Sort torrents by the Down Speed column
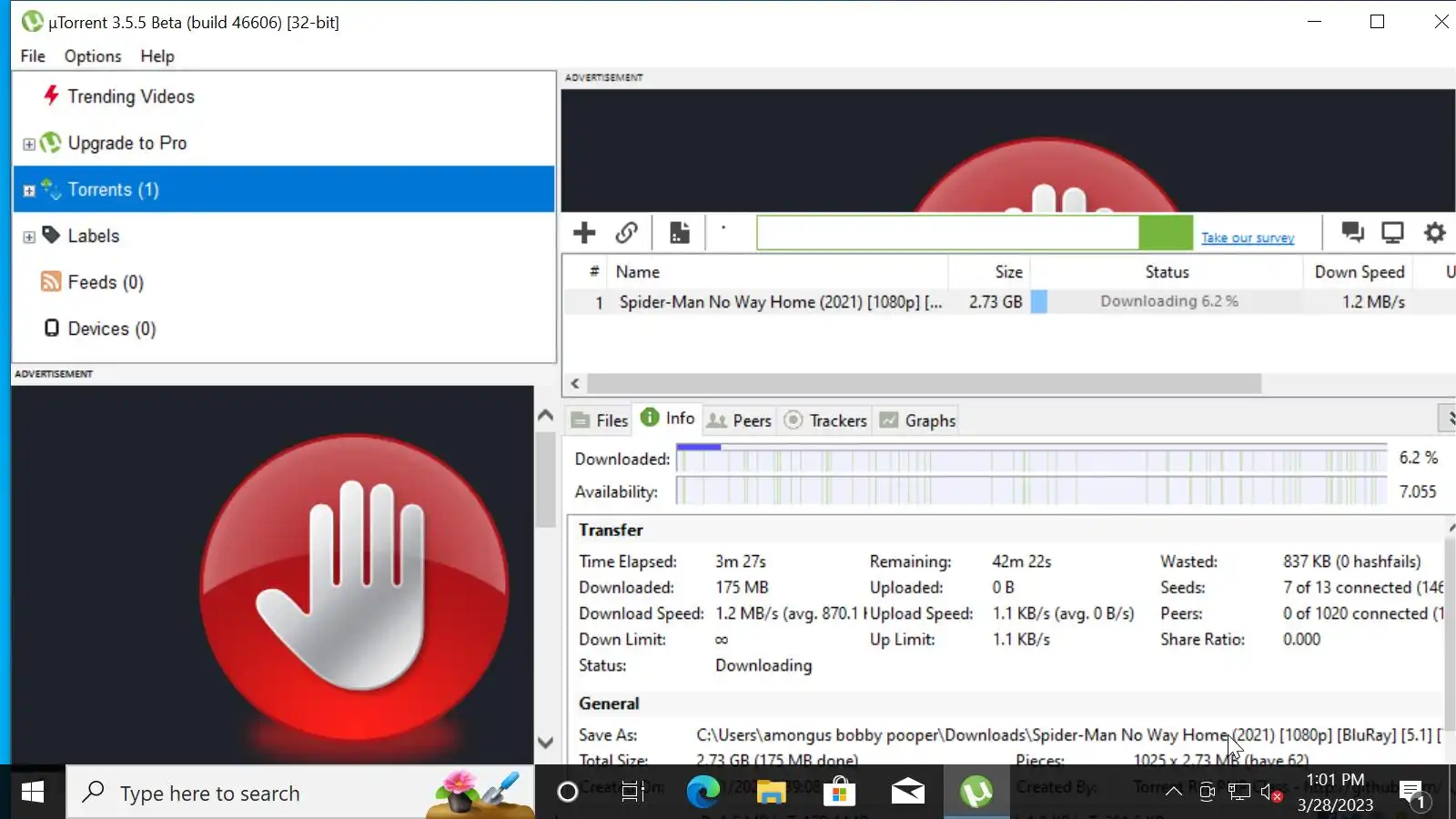 click(x=1360, y=272)
